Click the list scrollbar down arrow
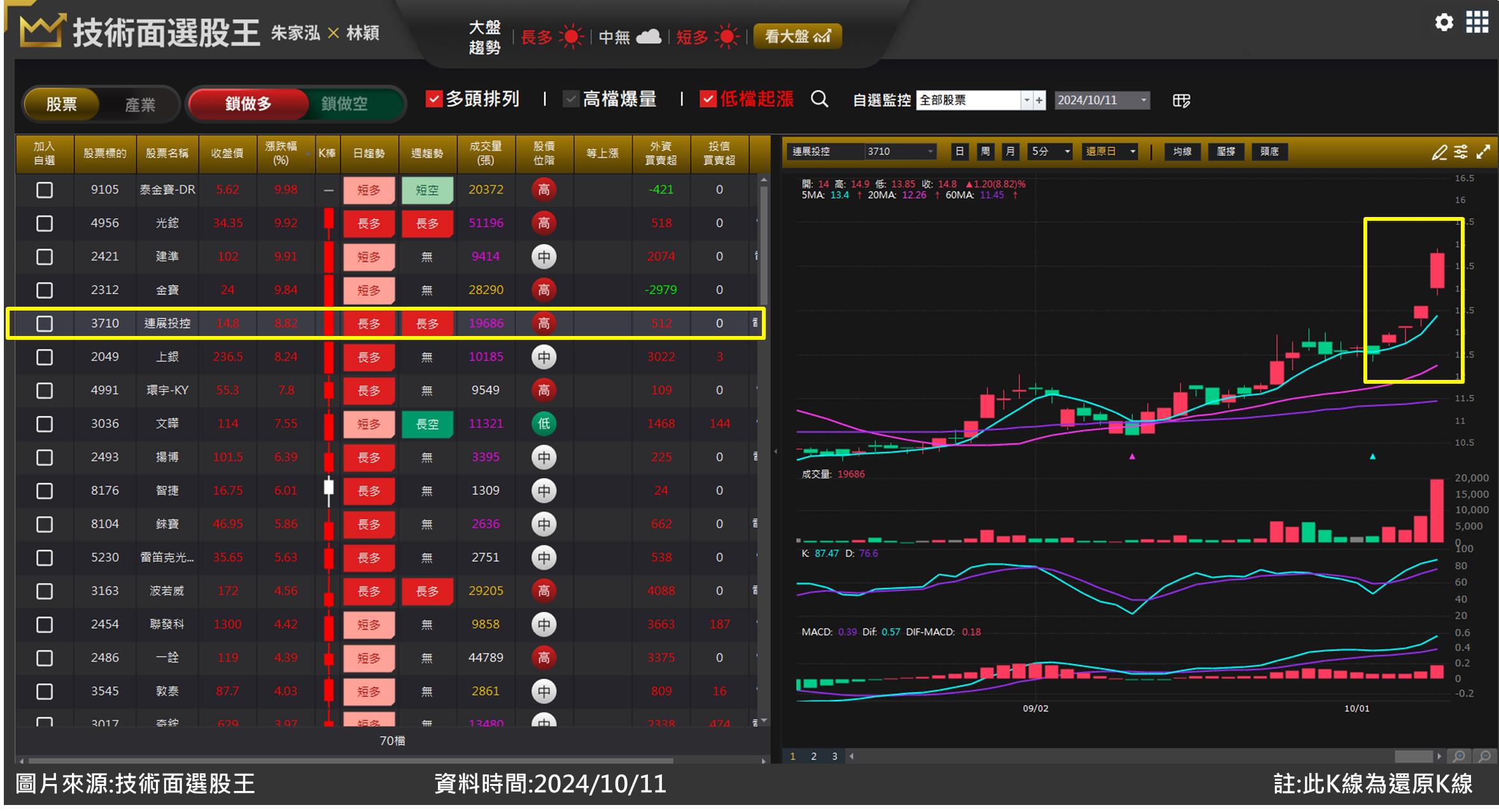Viewport: 1499px width, 812px height. point(764,720)
